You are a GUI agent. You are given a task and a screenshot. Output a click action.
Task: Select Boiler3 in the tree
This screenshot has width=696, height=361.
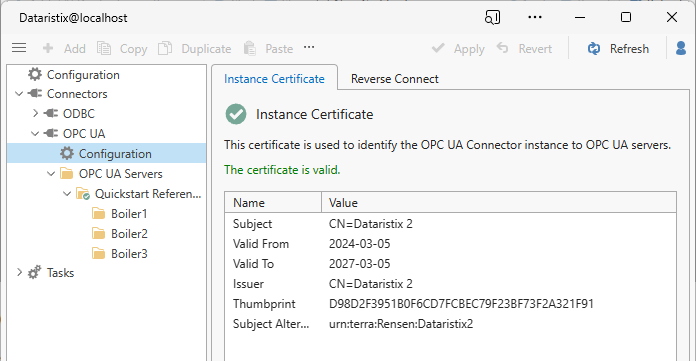tap(129, 254)
